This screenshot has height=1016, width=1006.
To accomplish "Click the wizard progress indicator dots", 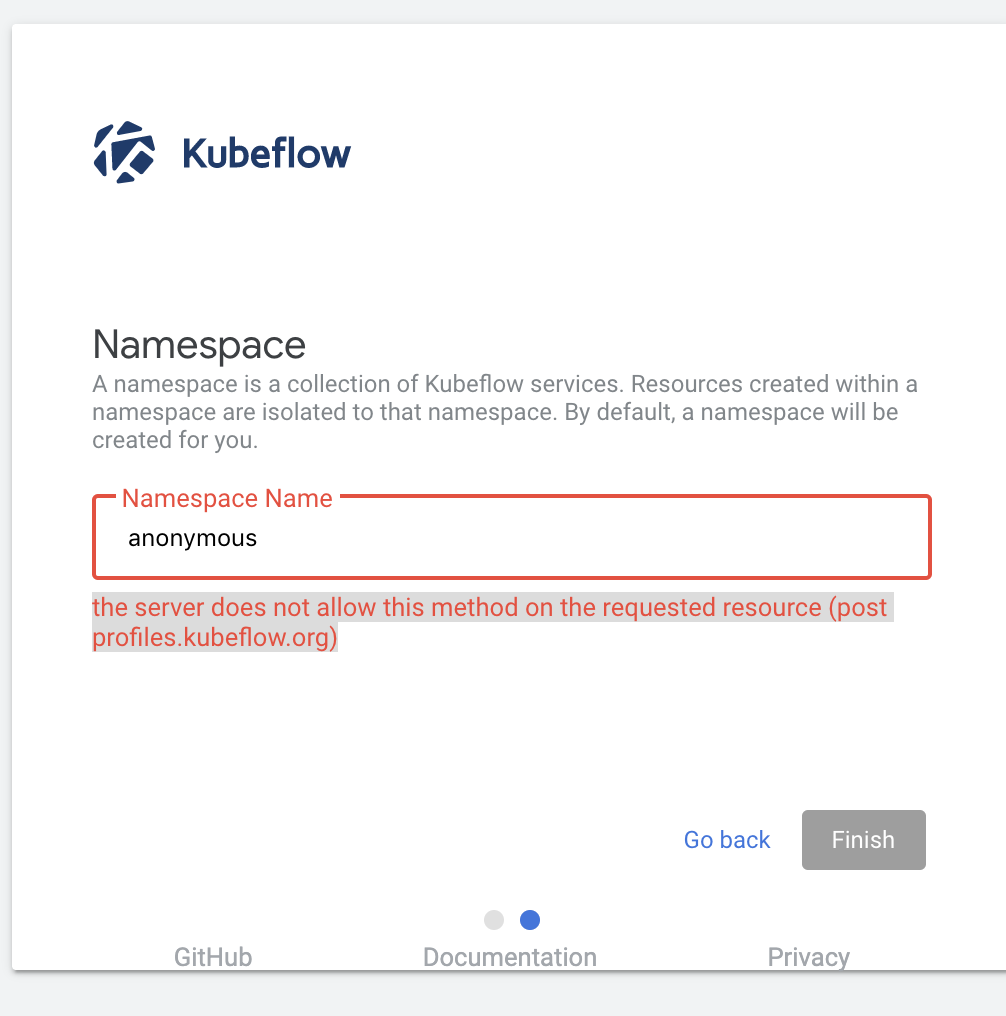I will [511, 919].
